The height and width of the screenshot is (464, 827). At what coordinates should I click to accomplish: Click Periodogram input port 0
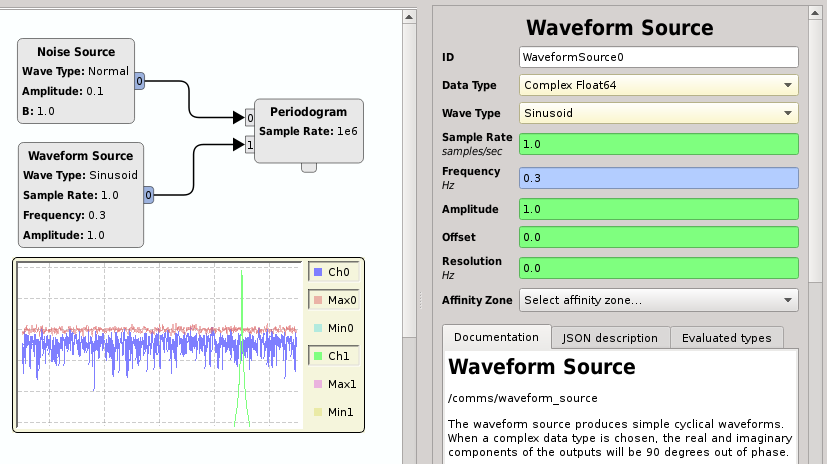250,118
